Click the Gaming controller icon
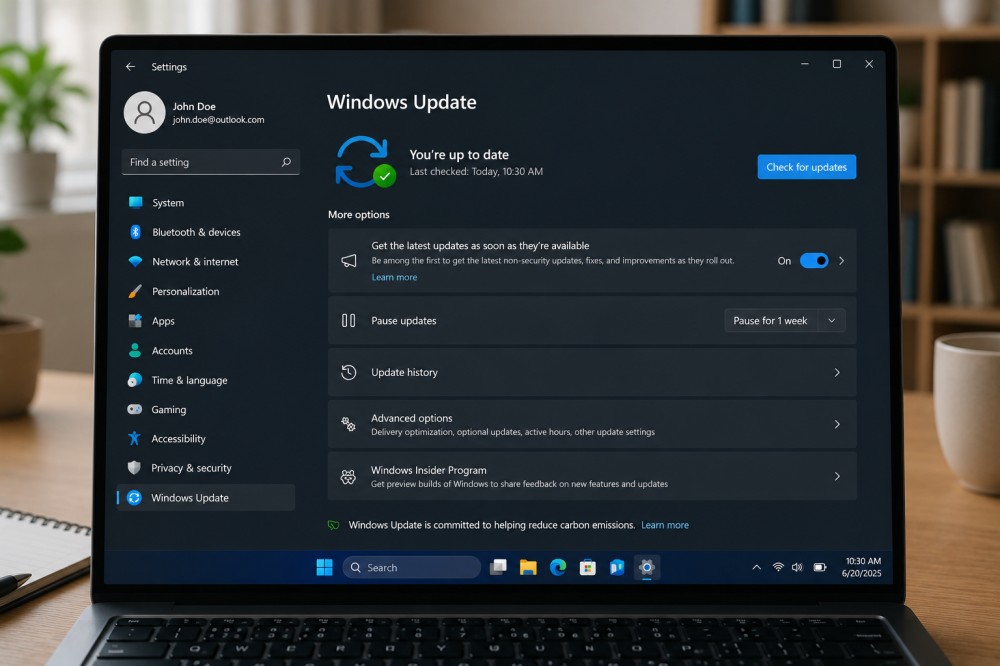This screenshot has height=666, width=1000. coord(135,409)
